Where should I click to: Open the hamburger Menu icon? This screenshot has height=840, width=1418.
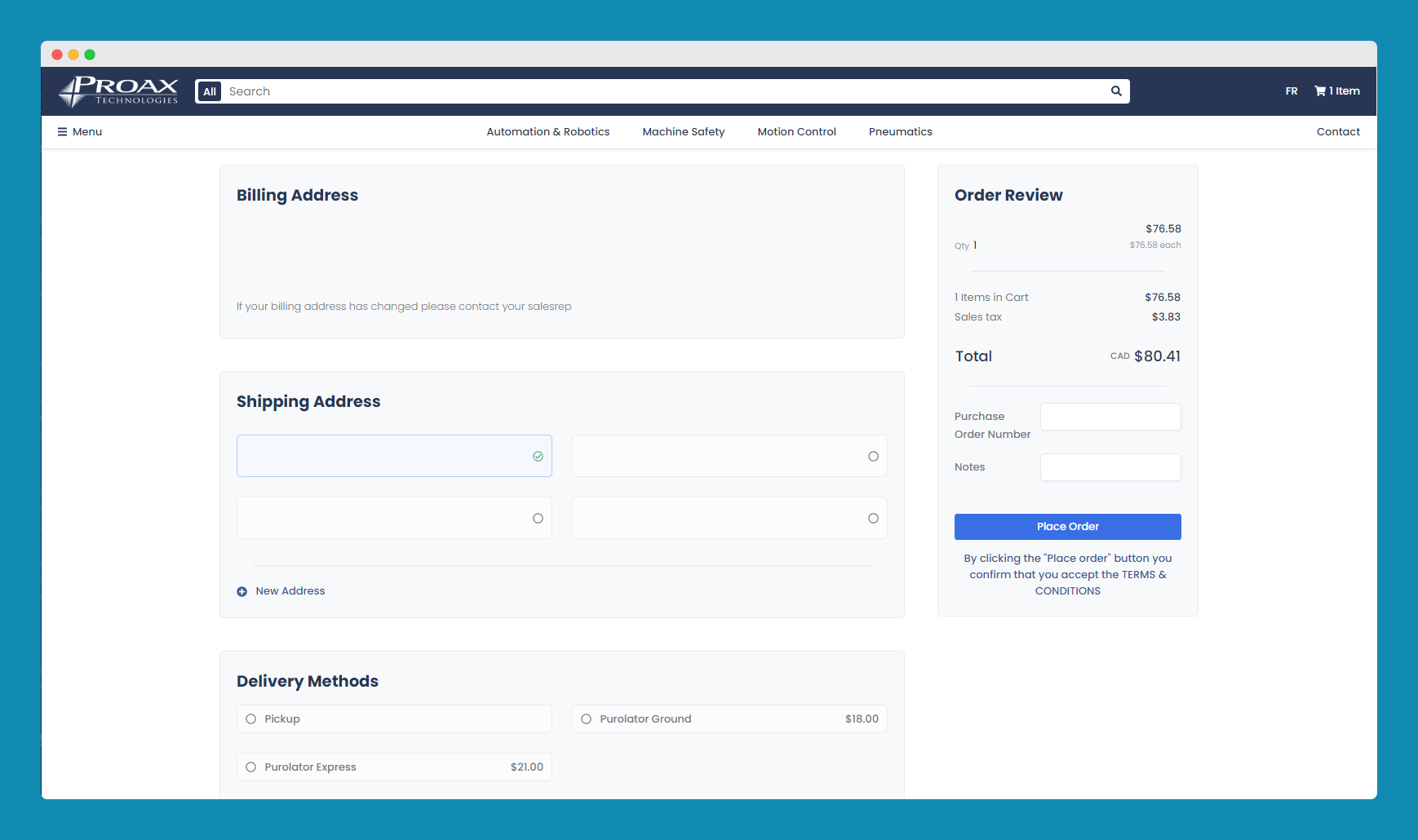(x=62, y=131)
